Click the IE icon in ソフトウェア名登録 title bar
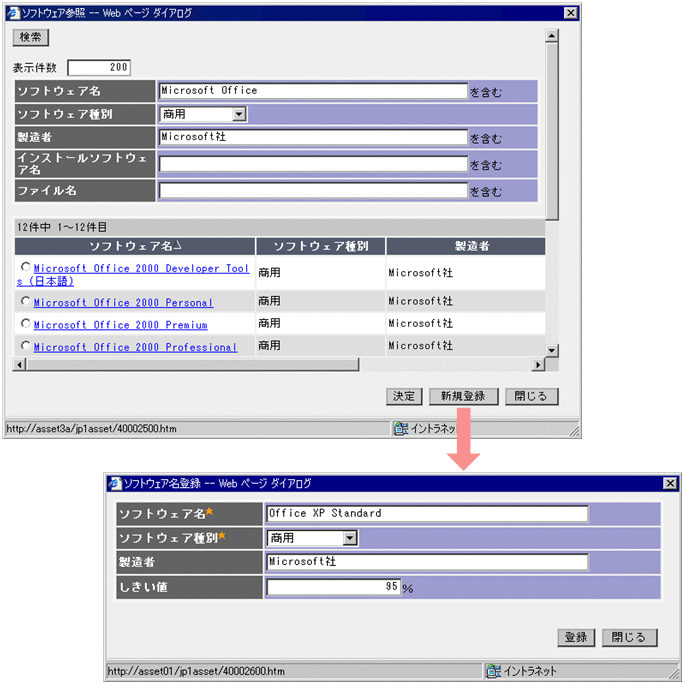This screenshot has height=685, width=685. [x=115, y=483]
